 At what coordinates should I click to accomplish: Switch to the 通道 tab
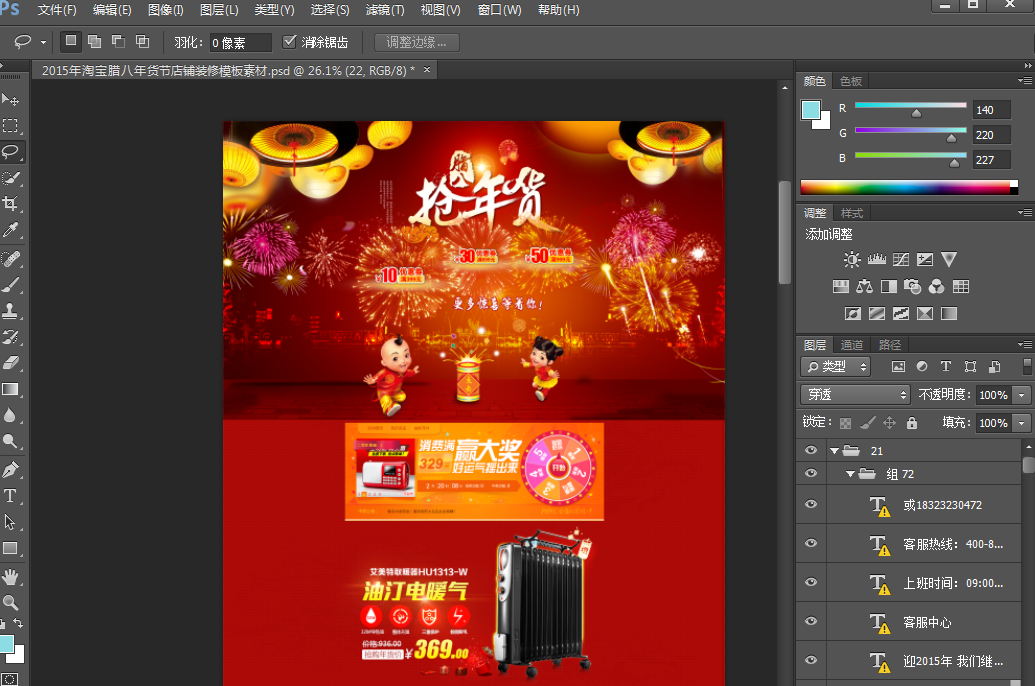tap(851, 345)
